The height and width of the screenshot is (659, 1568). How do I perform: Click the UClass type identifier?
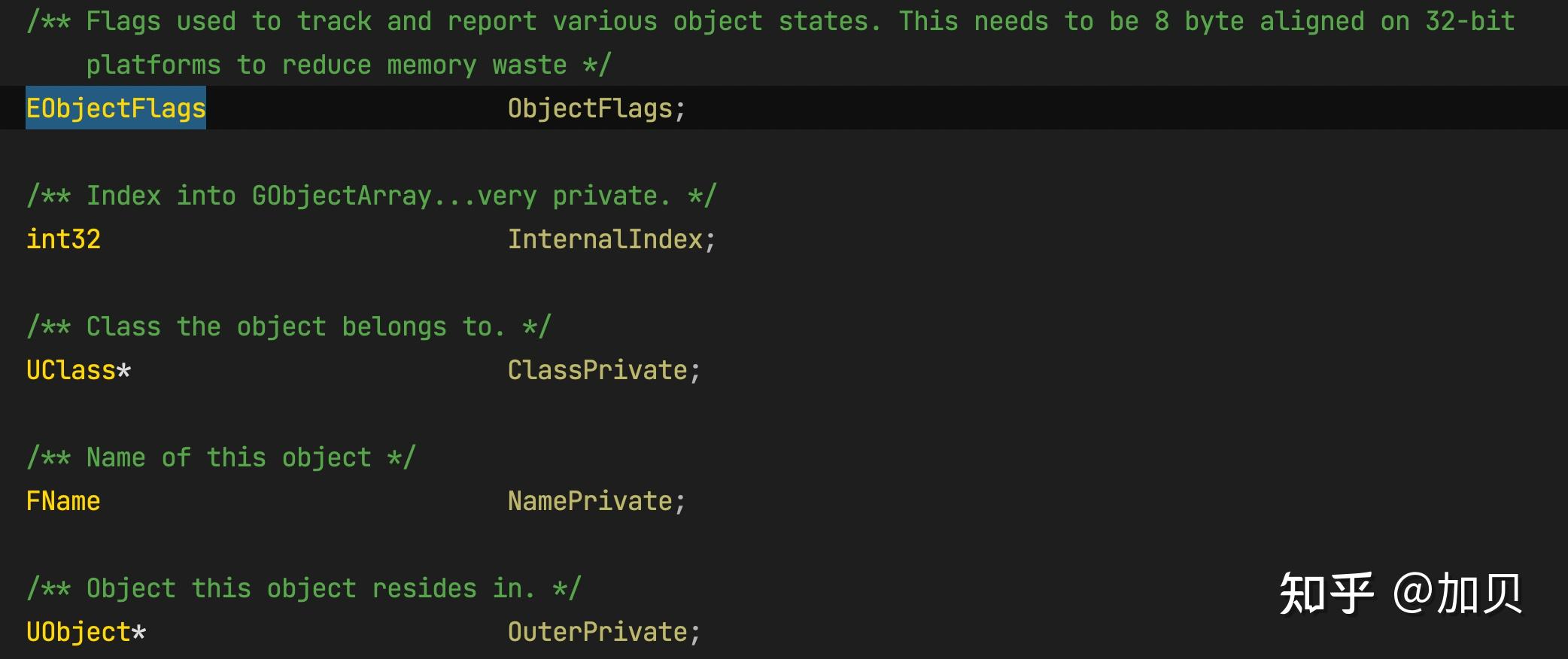(71, 370)
